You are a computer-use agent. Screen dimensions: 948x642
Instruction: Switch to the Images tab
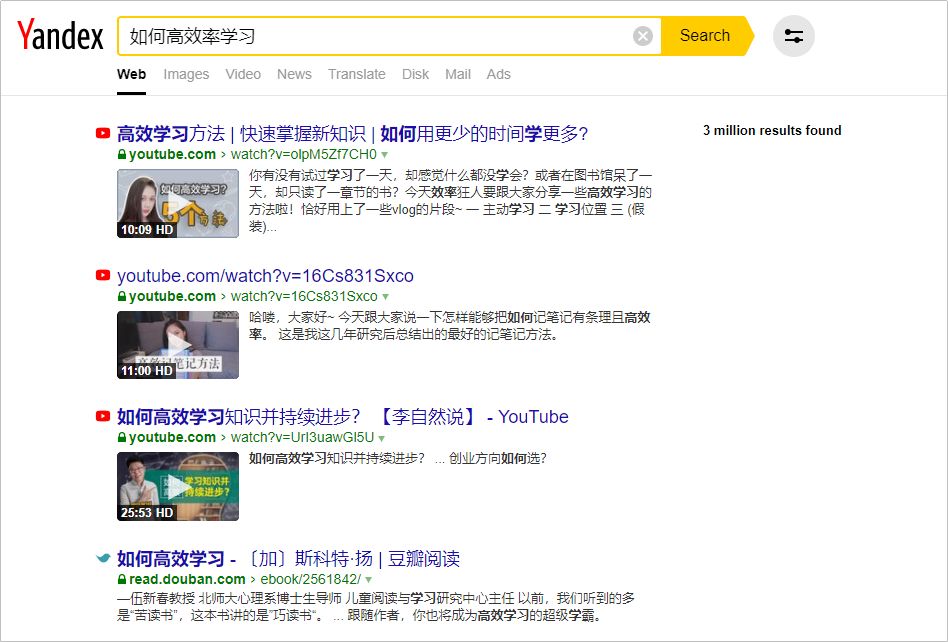pos(186,74)
